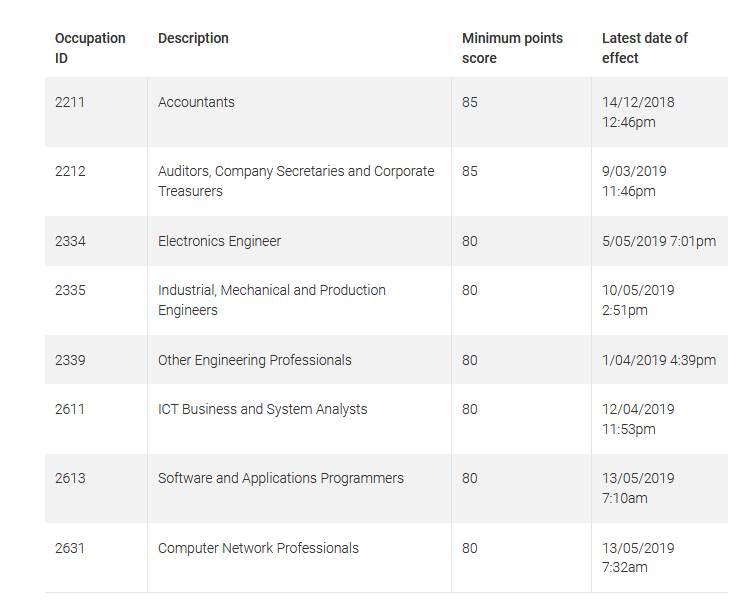Viewport: 749px width, 603px height.
Task: Click the date 1/04/2019 4:39pm
Action: click(x=658, y=360)
